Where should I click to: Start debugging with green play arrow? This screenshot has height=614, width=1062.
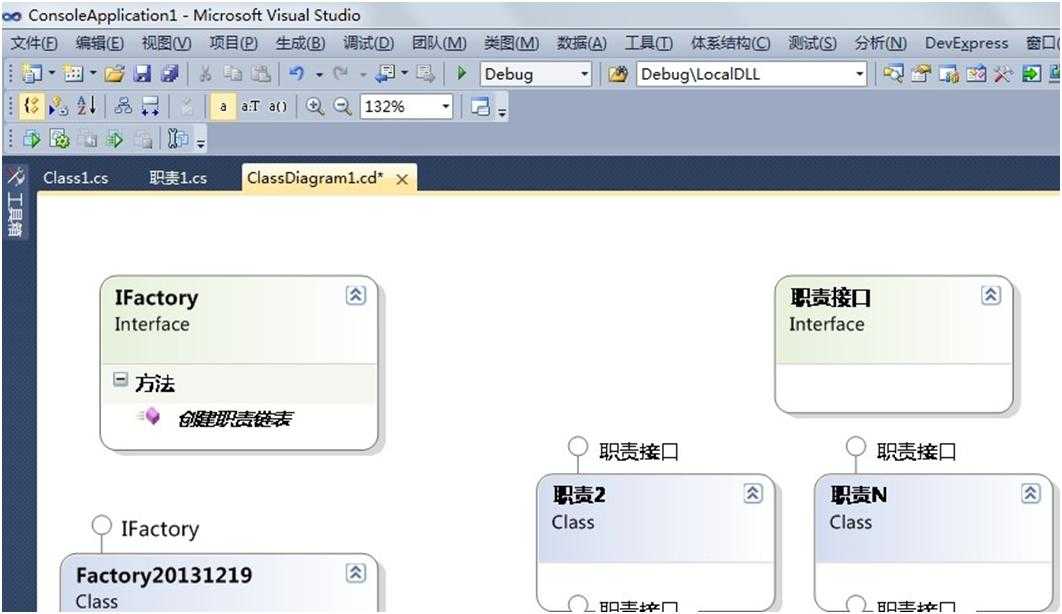point(462,73)
